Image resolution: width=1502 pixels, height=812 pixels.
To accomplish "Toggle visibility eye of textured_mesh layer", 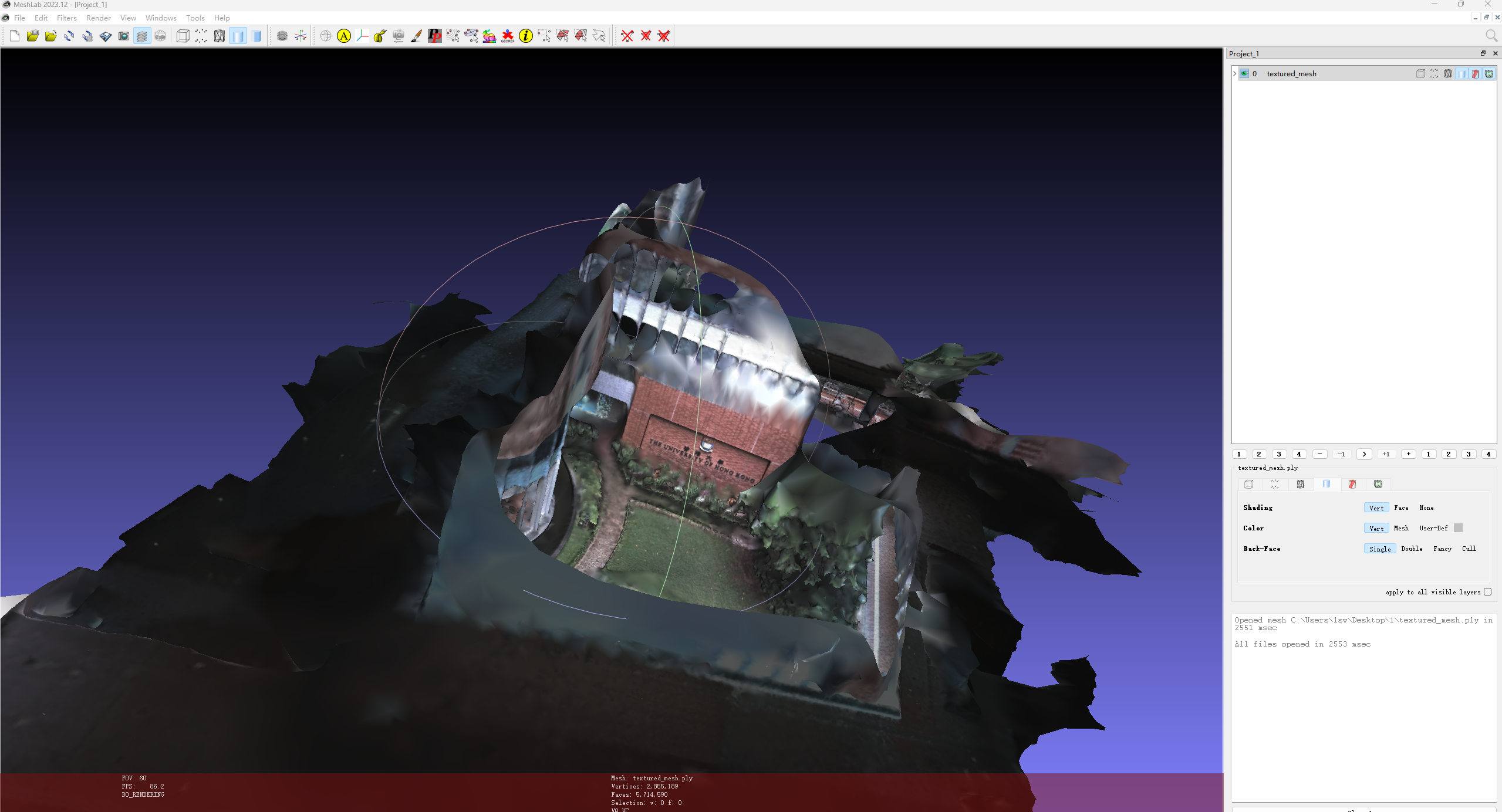I will coord(1244,73).
